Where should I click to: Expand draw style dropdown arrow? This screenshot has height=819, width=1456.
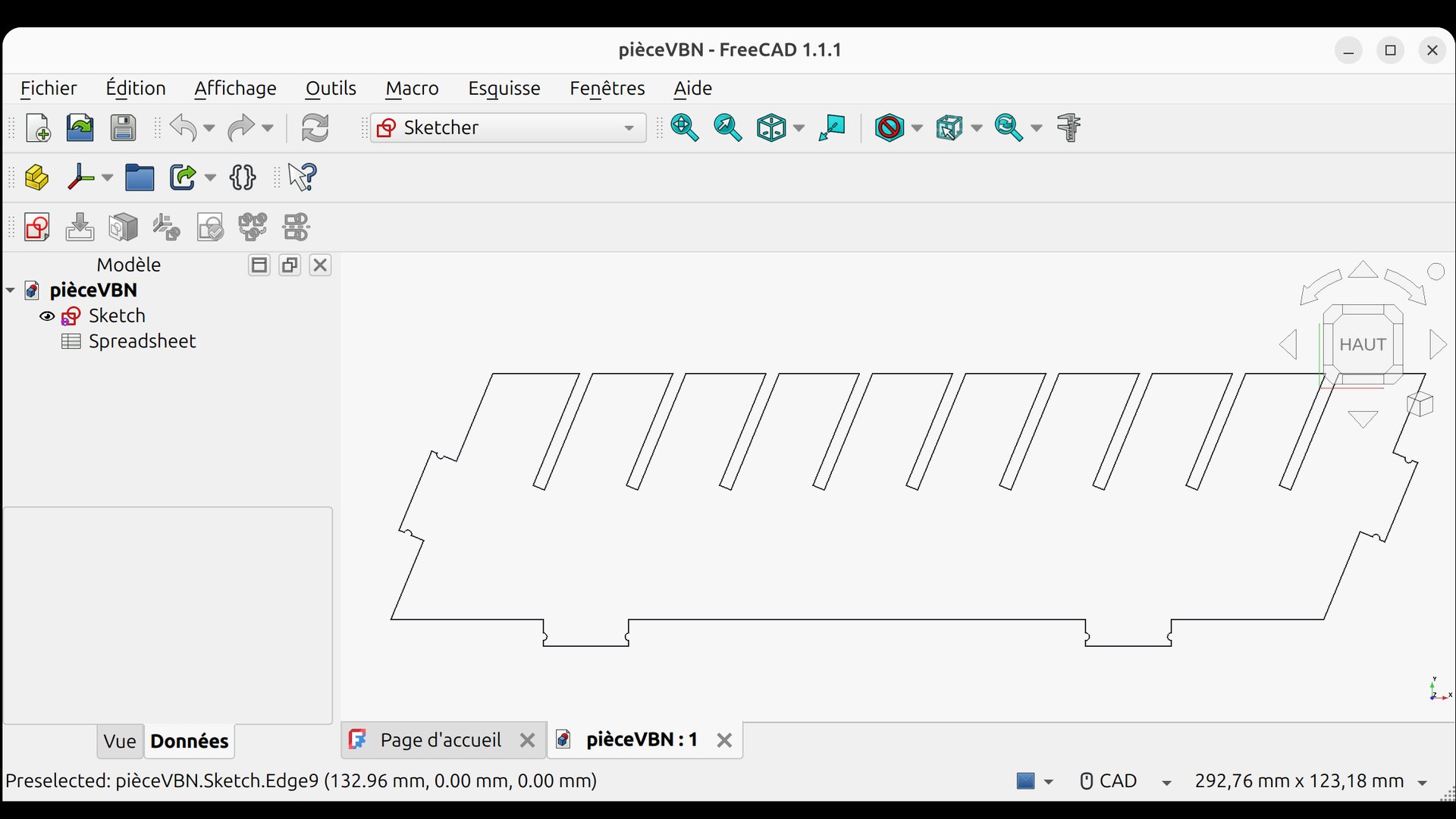[917, 128]
